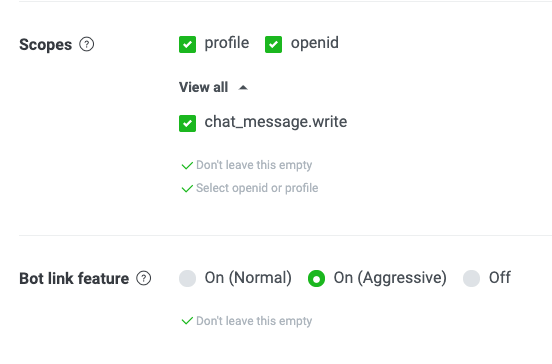Screen dimensions: 552x364
Task: Click the 'Select openid or profile' validation message
Action: (257, 188)
